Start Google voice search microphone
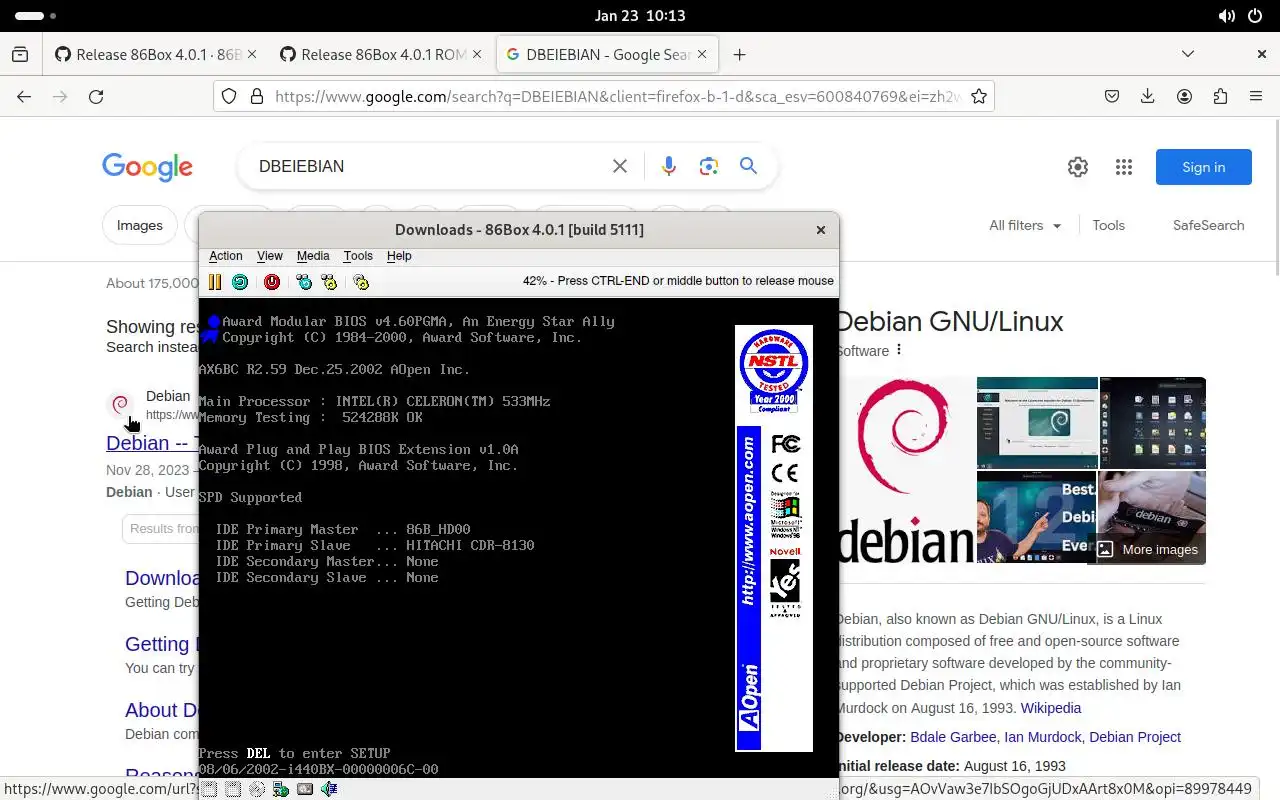1280x800 pixels. 669,167
